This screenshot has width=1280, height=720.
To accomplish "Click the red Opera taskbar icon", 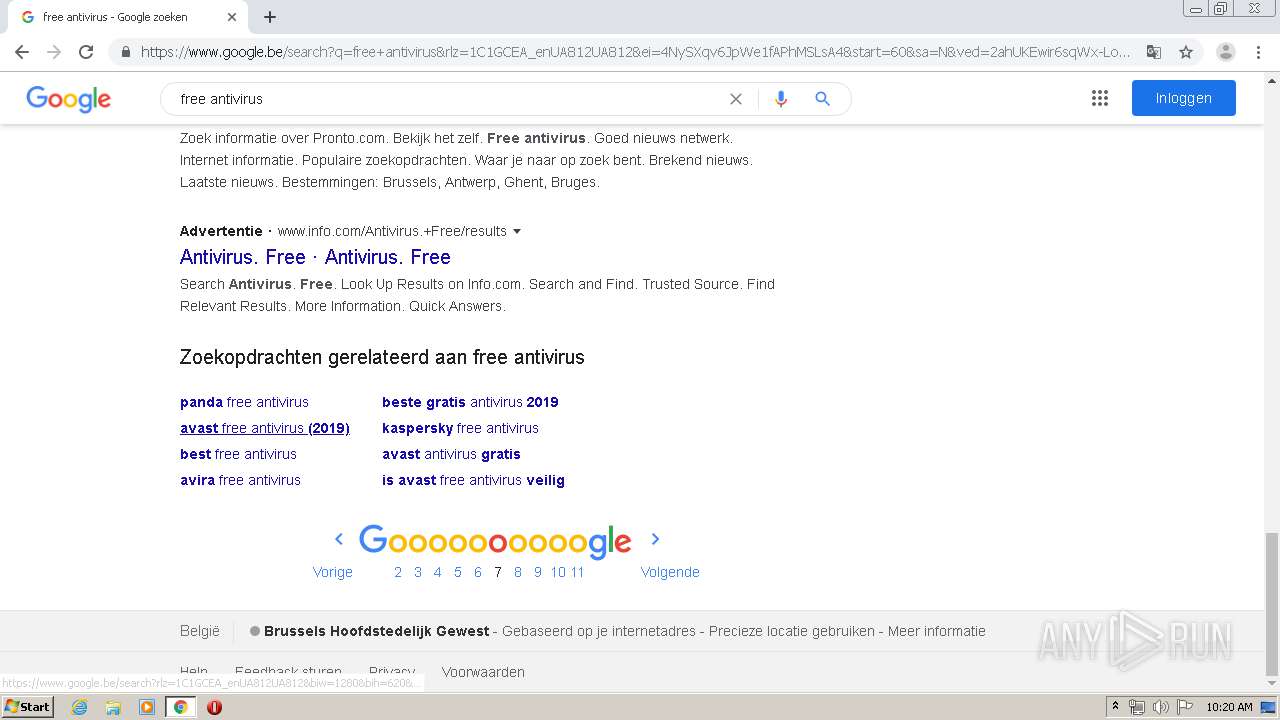I will pos(214,707).
